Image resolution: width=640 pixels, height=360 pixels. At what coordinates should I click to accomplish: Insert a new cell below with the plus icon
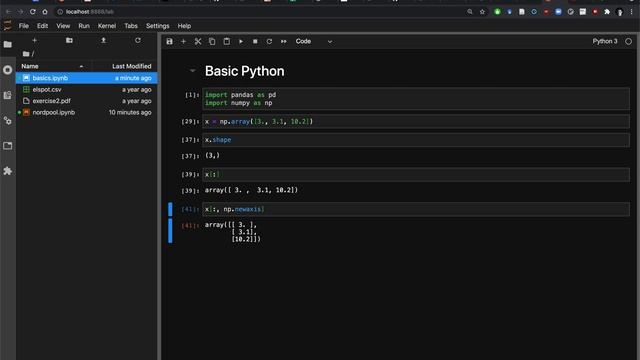(183, 41)
